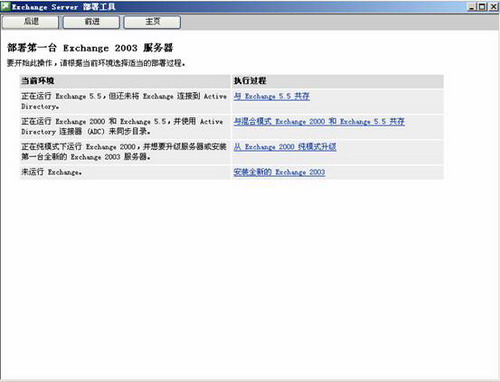Close the Exchange Server deployment window
This screenshot has width=500, height=382.
493,7
